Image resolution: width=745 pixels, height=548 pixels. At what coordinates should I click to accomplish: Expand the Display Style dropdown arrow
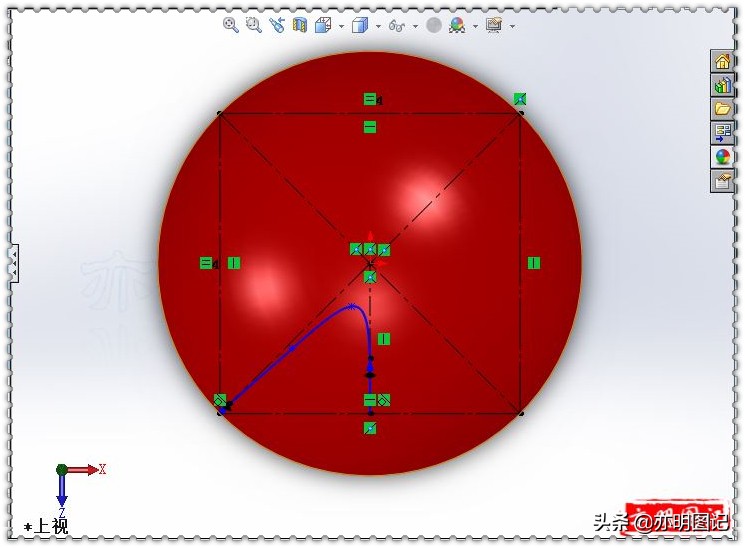[378, 26]
